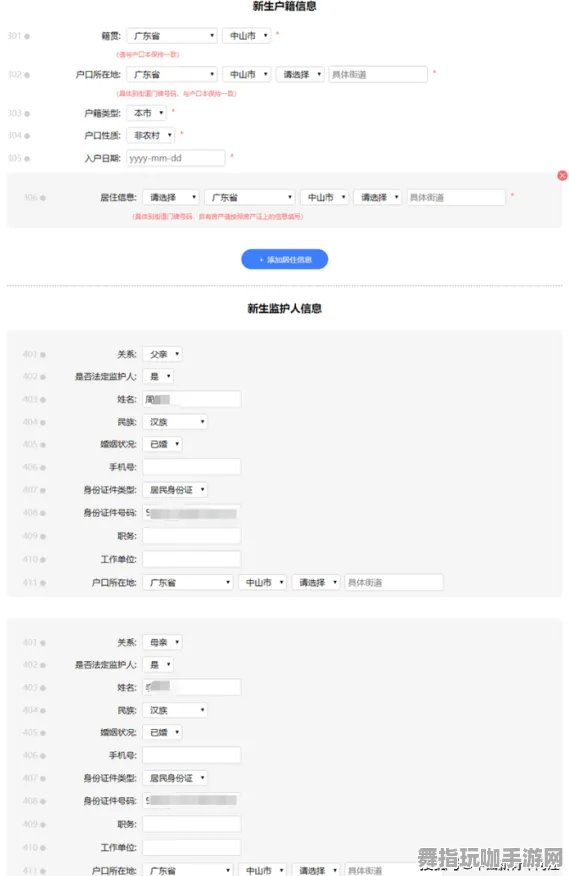The height and width of the screenshot is (876, 569).
Task: Open the 关系 dropdown showing 母亲
Action: pos(162,642)
